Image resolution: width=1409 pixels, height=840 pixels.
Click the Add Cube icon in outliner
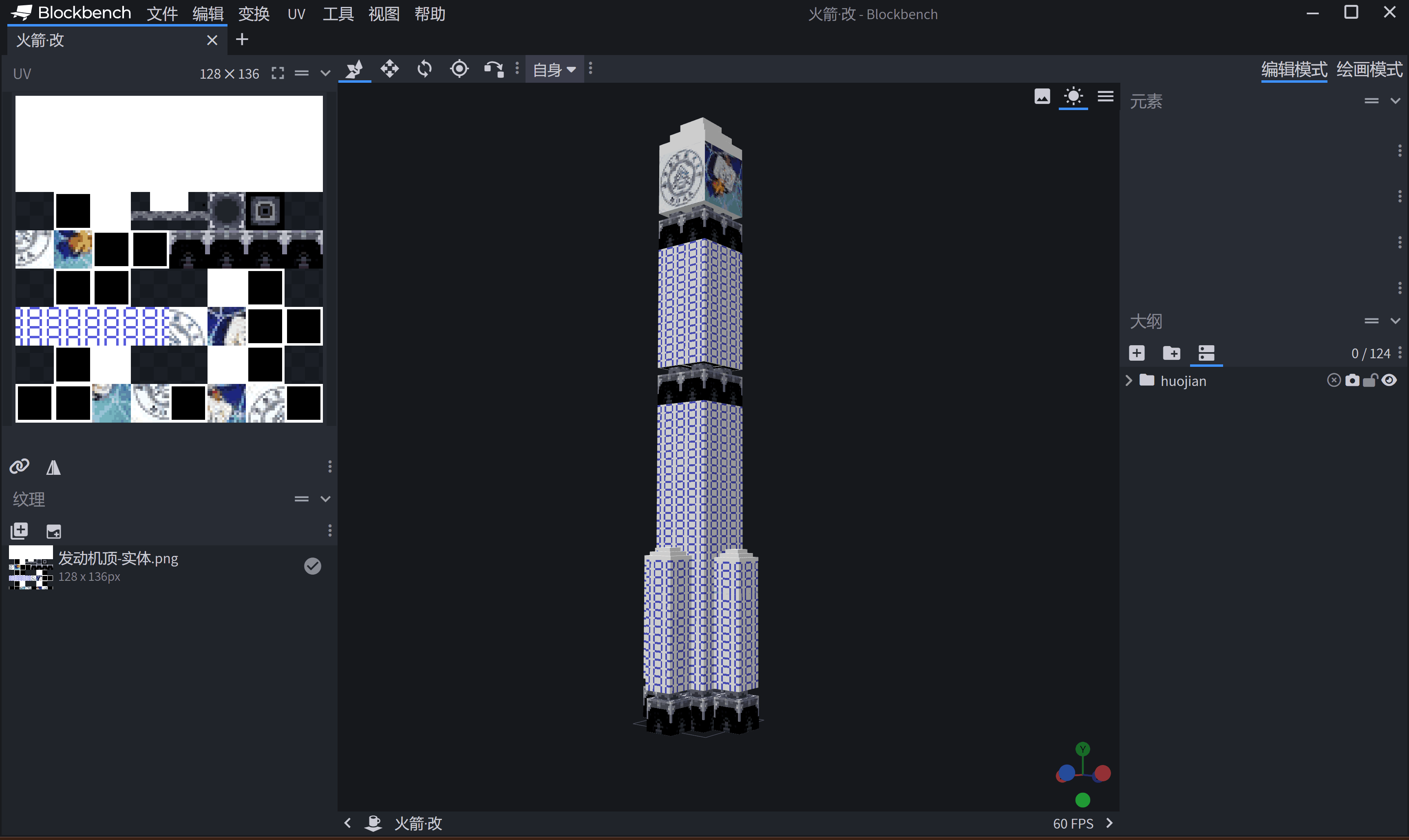coord(1136,353)
